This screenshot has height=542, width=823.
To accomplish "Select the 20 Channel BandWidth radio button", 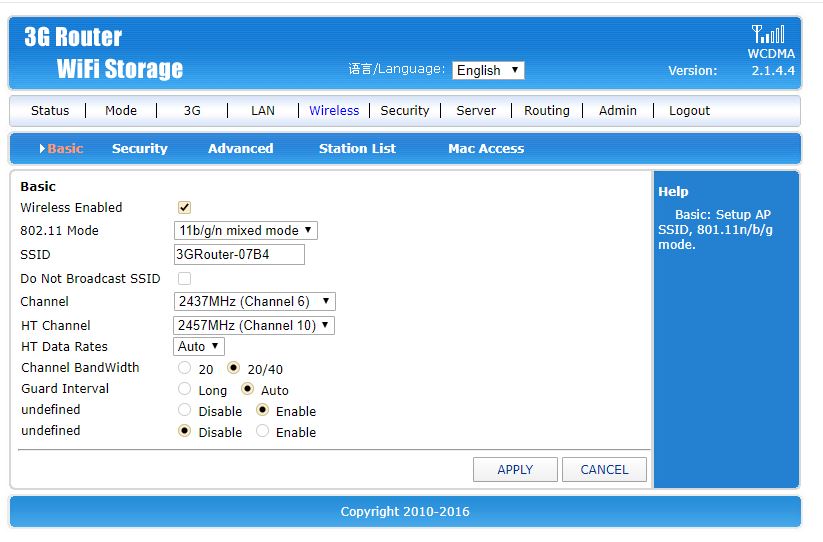I will click(x=185, y=368).
